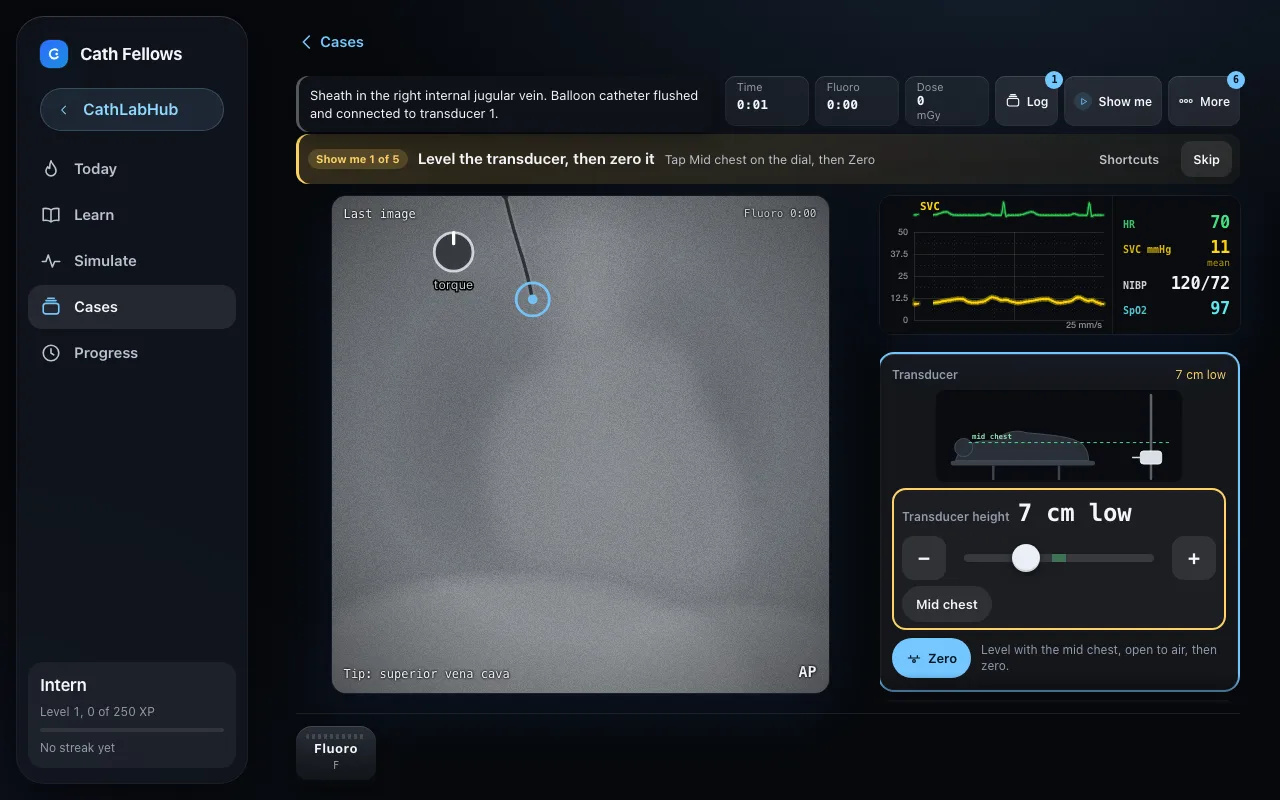Image resolution: width=1280 pixels, height=800 pixels.
Task: Click the Intern level card
Action: 132,716
